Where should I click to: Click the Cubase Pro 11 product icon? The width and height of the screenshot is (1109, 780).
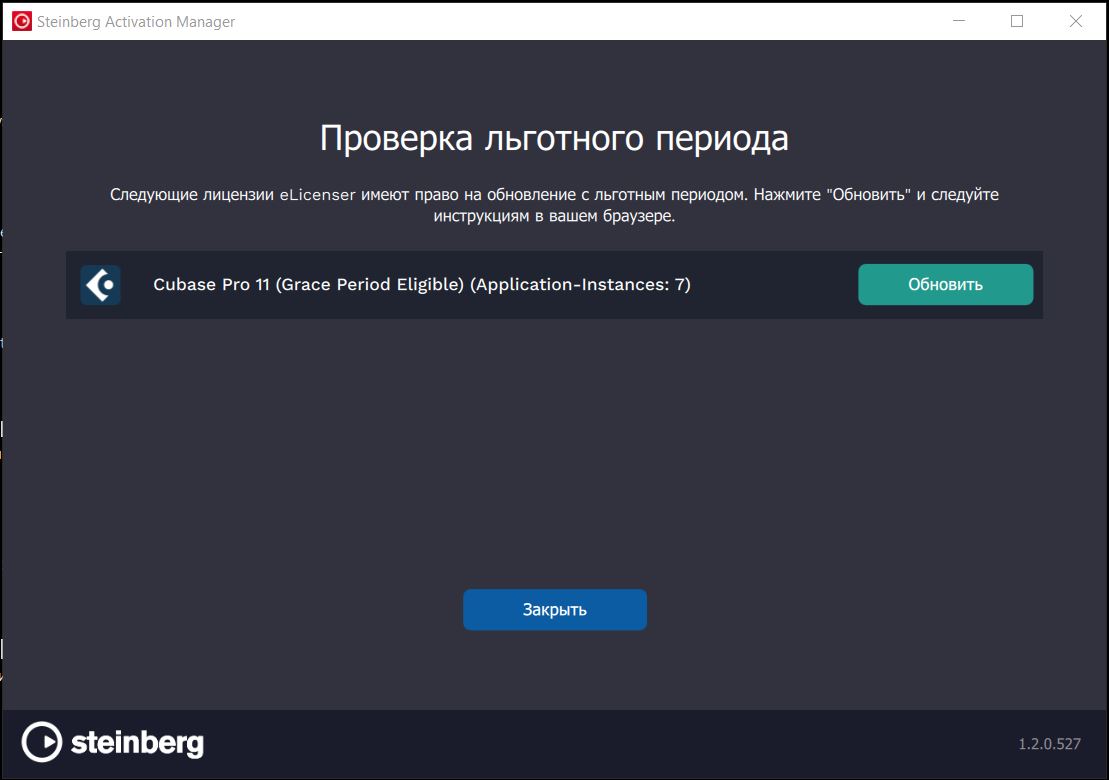coord(100,285)
